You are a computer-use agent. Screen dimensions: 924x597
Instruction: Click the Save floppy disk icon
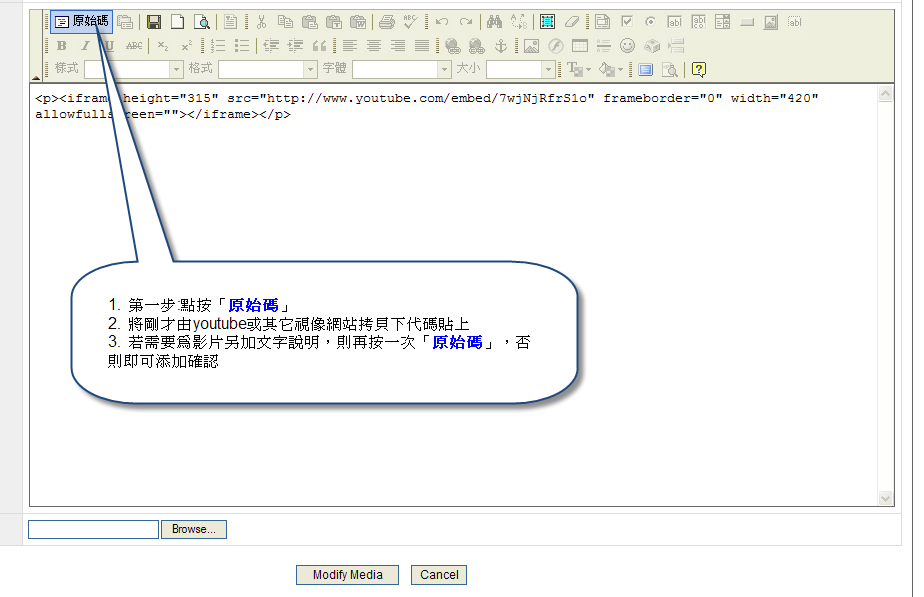[x=154, y=21]
